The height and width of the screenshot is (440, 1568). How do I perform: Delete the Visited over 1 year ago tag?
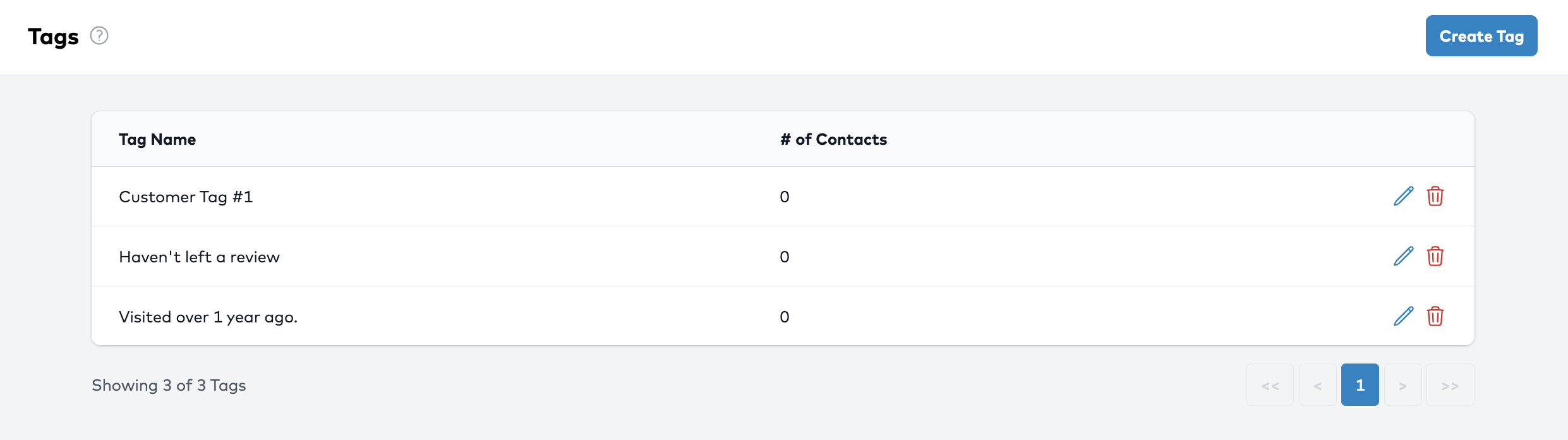point(1435,316)
